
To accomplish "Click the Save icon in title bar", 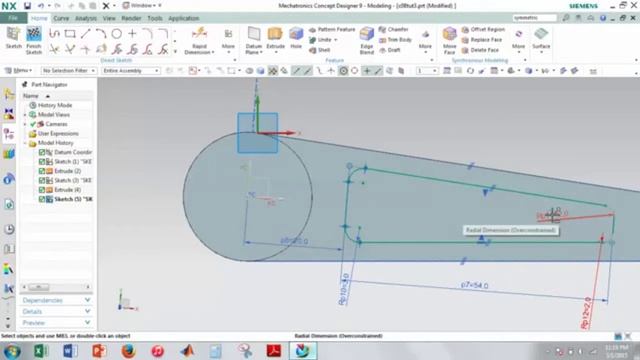I will [27, 6].
